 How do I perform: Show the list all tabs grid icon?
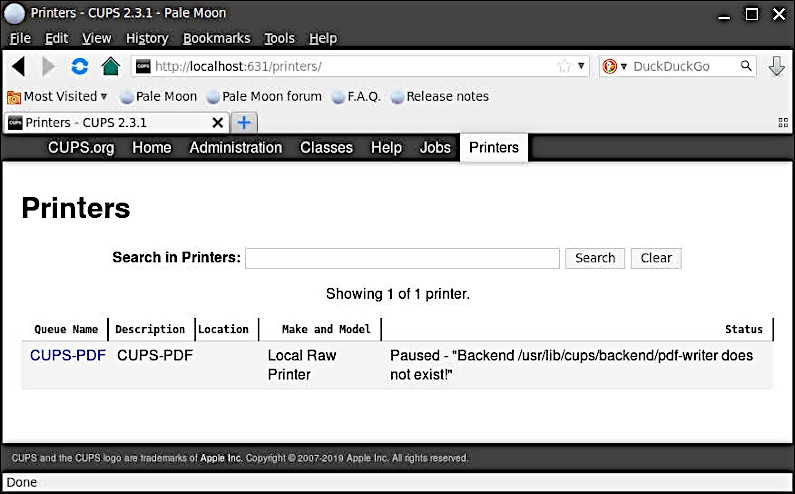point(783,123)
